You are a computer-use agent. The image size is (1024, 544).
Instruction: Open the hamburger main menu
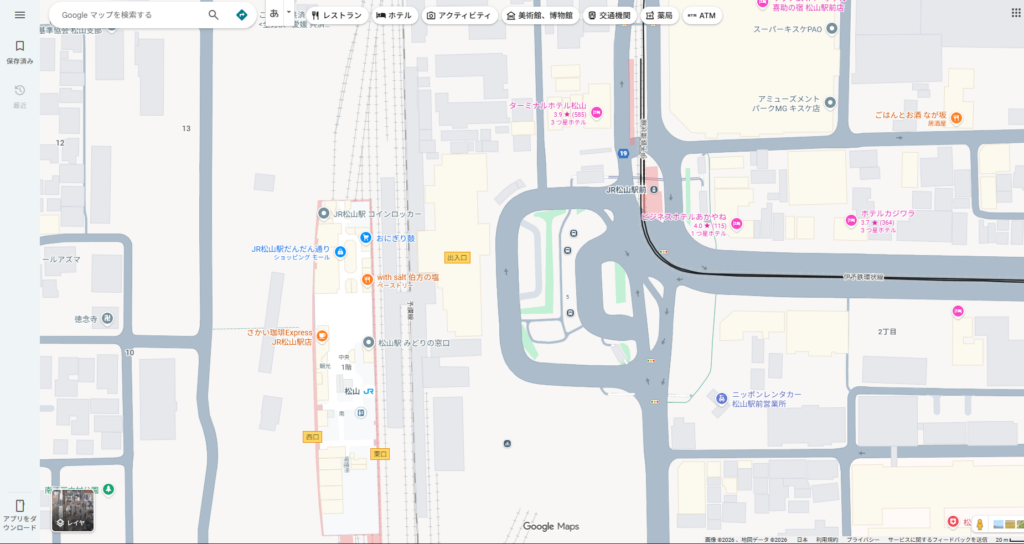[x=19, y=15]
